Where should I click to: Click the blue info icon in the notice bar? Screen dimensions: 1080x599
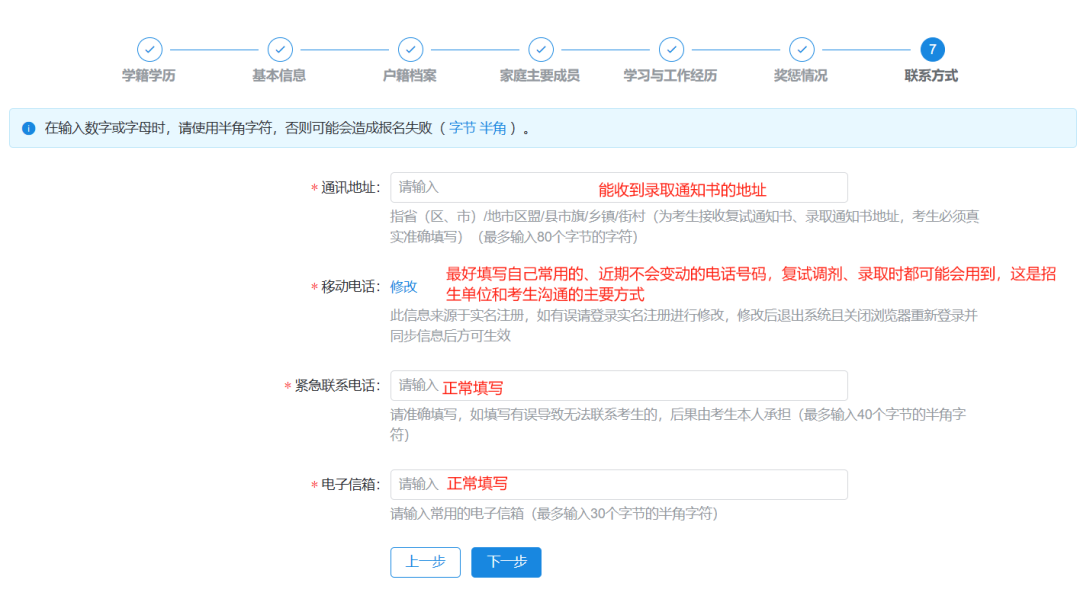[x=28, y=129]
